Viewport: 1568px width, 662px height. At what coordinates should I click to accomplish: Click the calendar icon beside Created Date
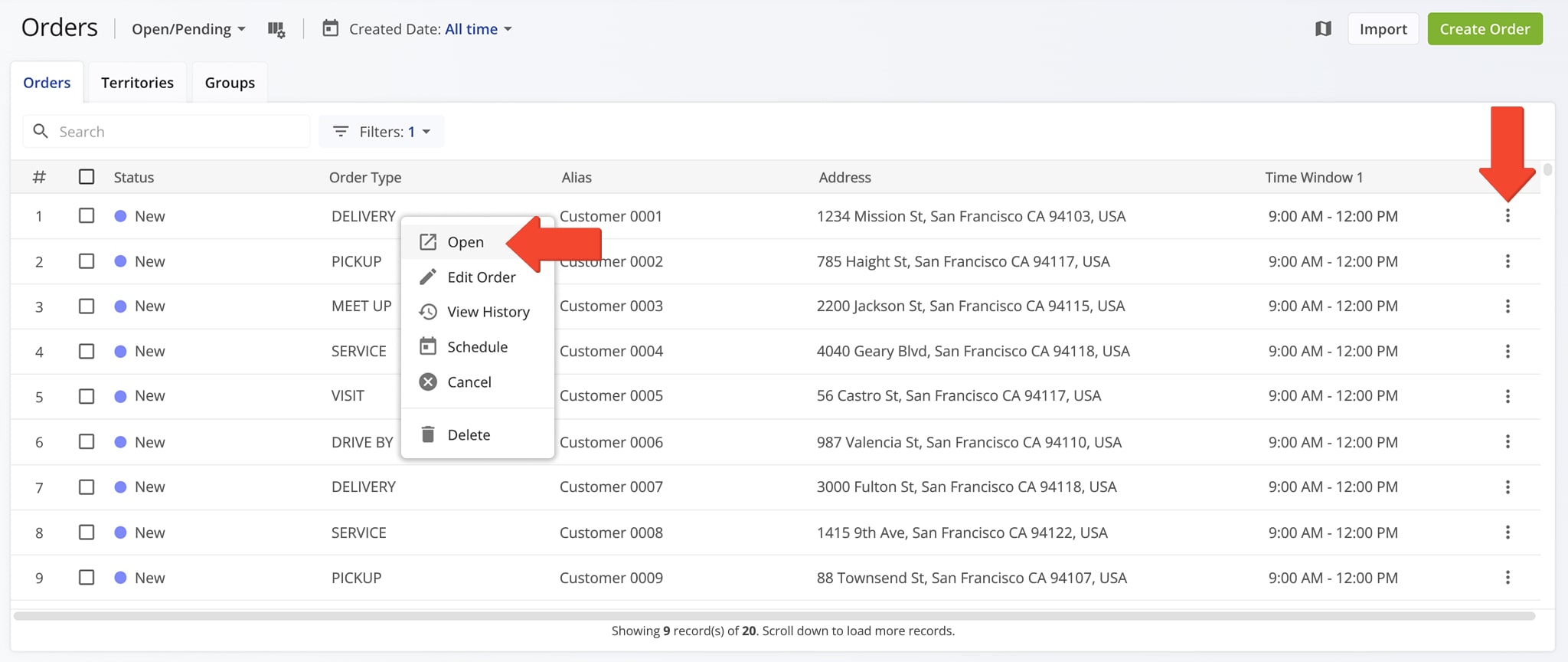[330, 28]
